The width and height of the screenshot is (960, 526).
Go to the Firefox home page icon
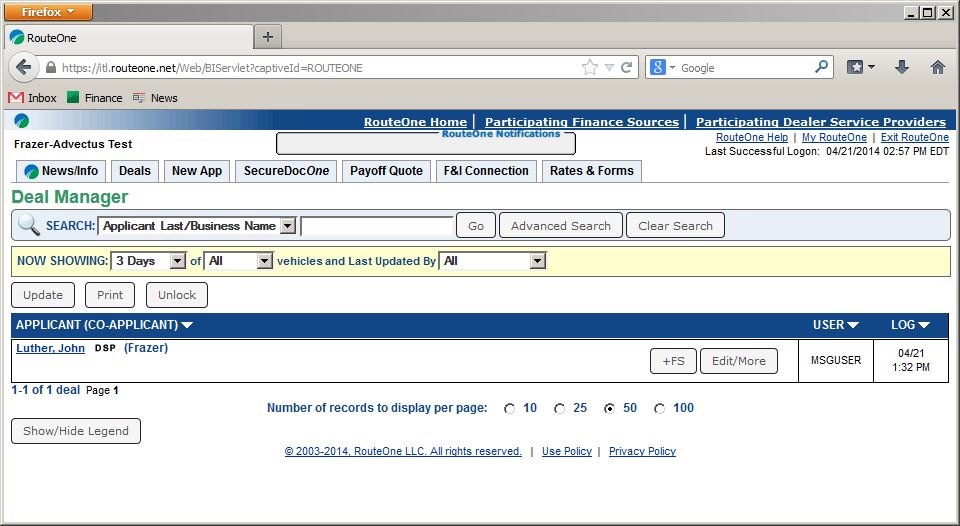(937, 67)
